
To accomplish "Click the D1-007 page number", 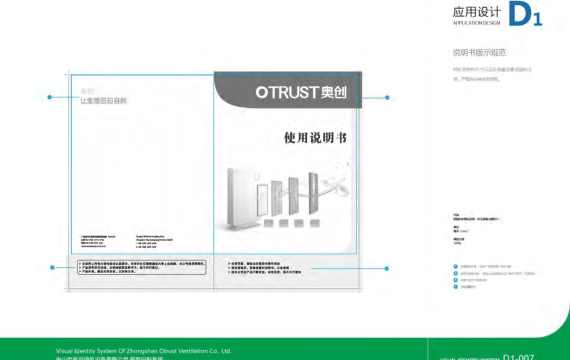I will click(518, 357).
